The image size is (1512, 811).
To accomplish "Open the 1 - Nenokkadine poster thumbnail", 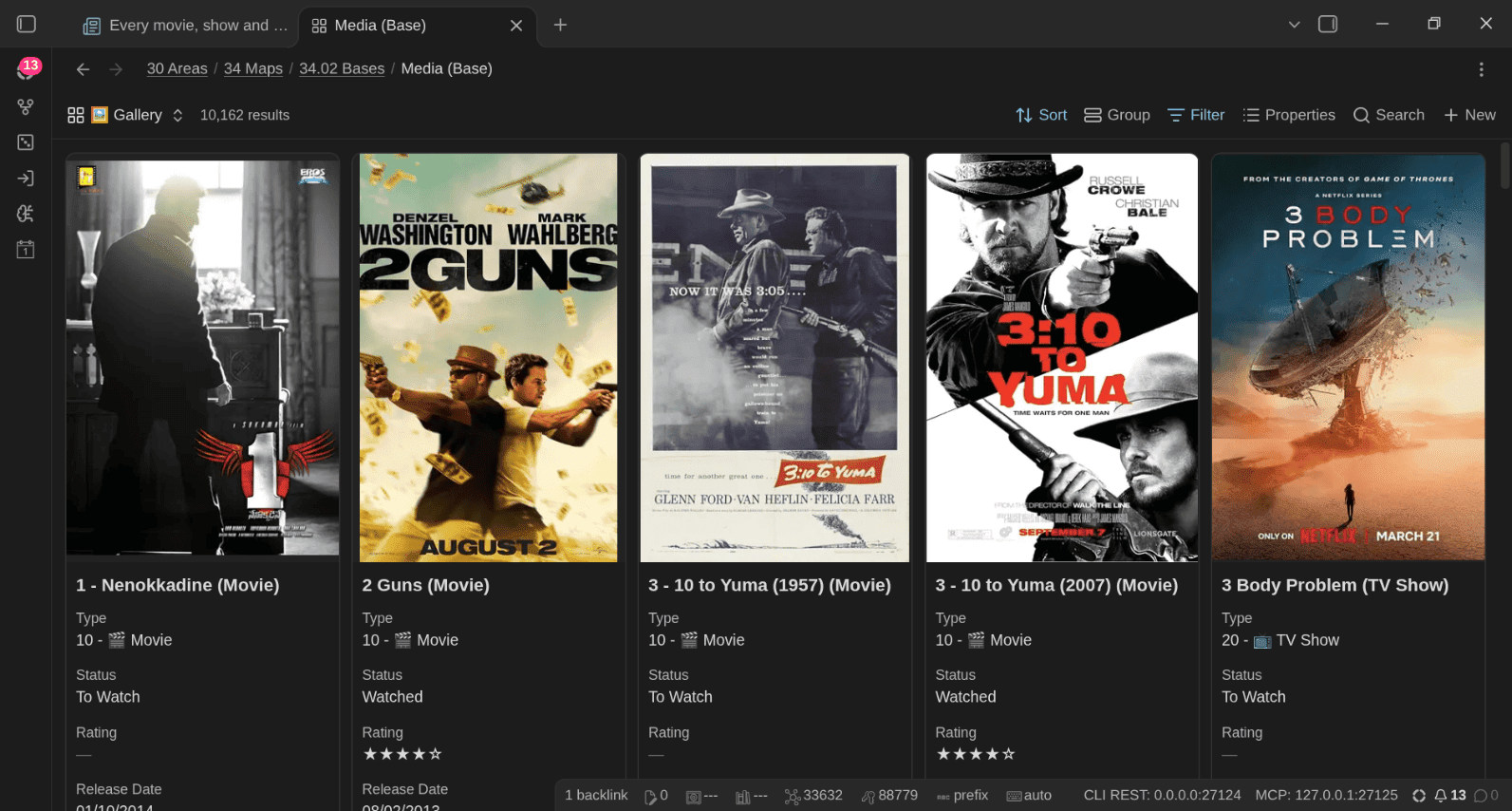I will point(203,357).
